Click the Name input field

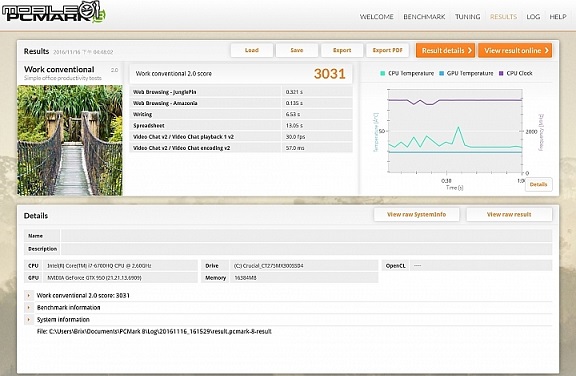tap(306, 236)
